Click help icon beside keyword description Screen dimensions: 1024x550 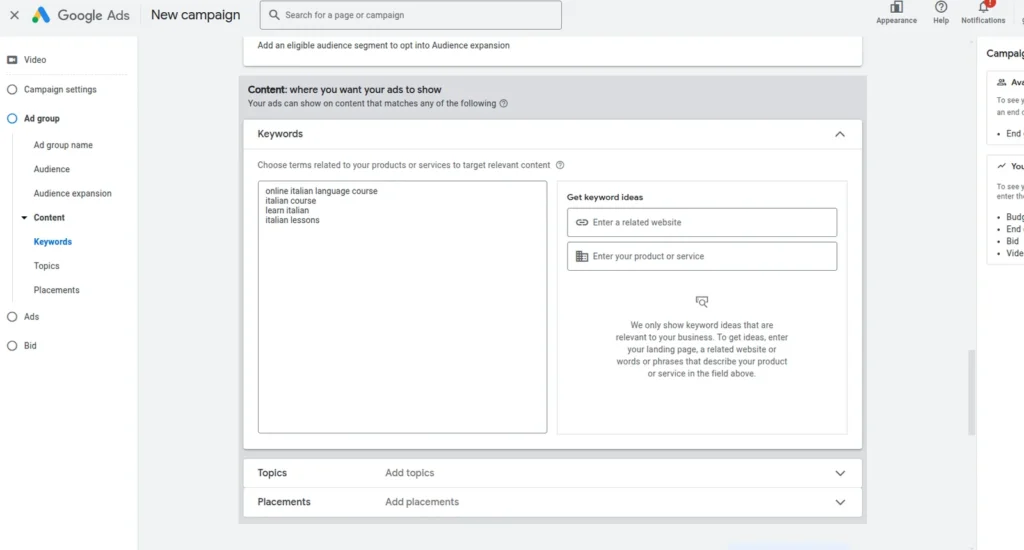coord(560,165)
